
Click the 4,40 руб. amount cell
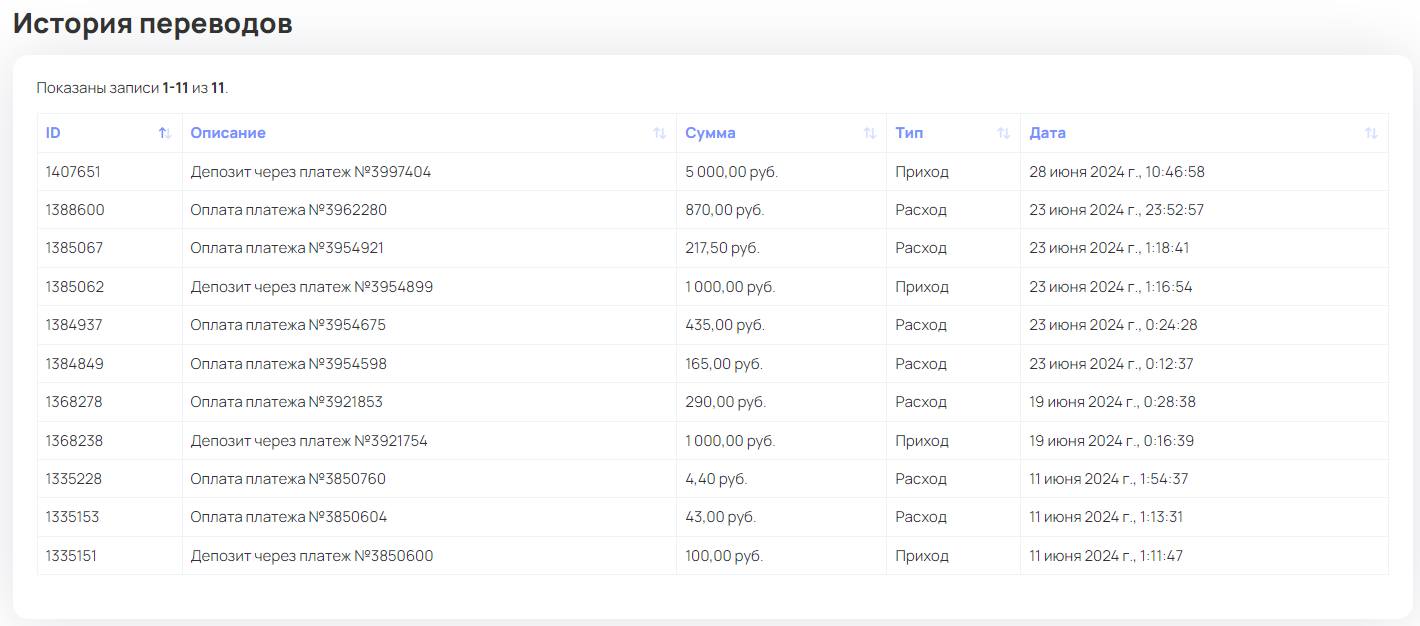tap(716, 479)
